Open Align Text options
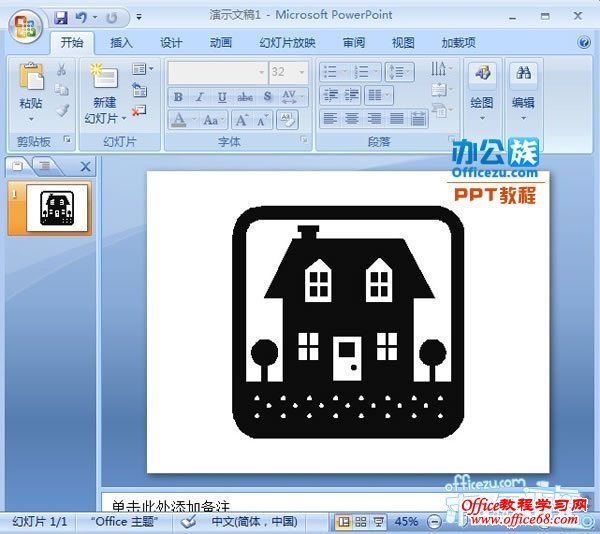Image resolution: width=600 pixels, height=534 pixels. click(441, 90)
